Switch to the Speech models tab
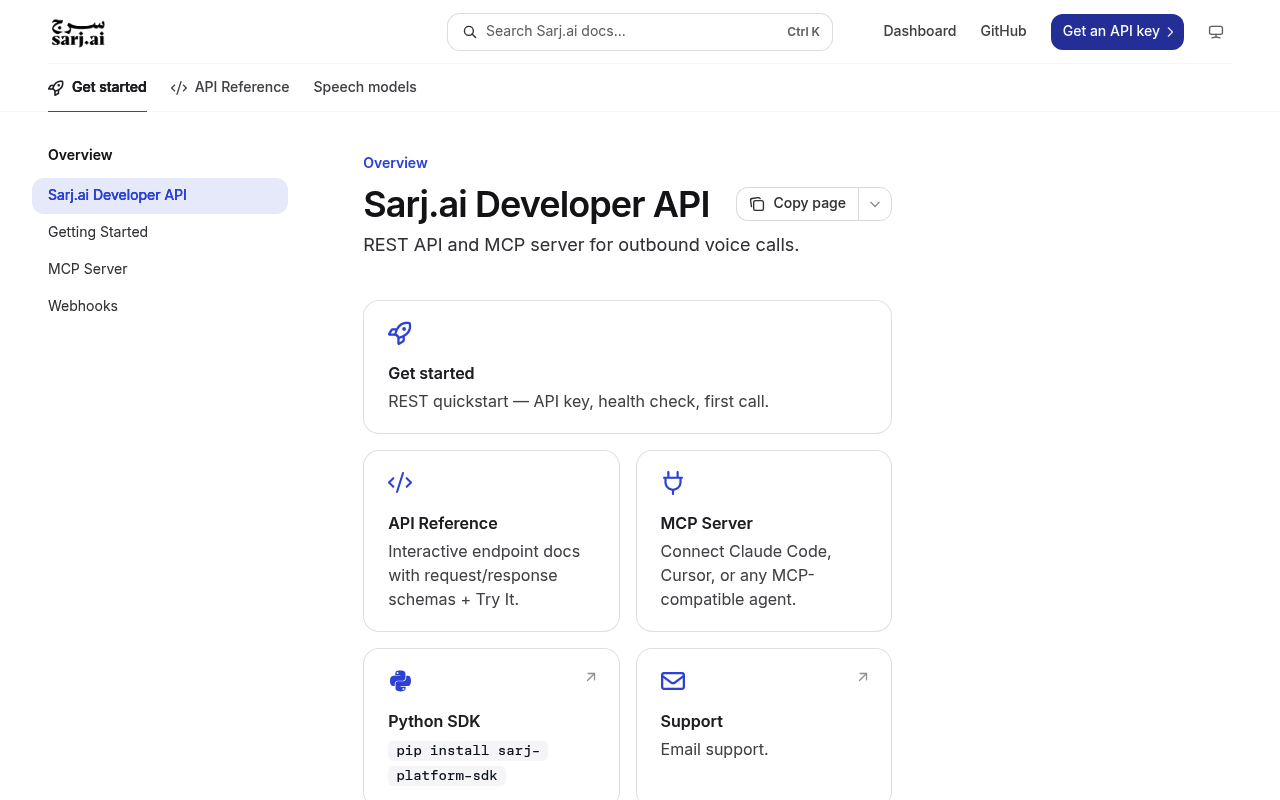This screenshot has width=1280, height=800. [x=365, y=87]
